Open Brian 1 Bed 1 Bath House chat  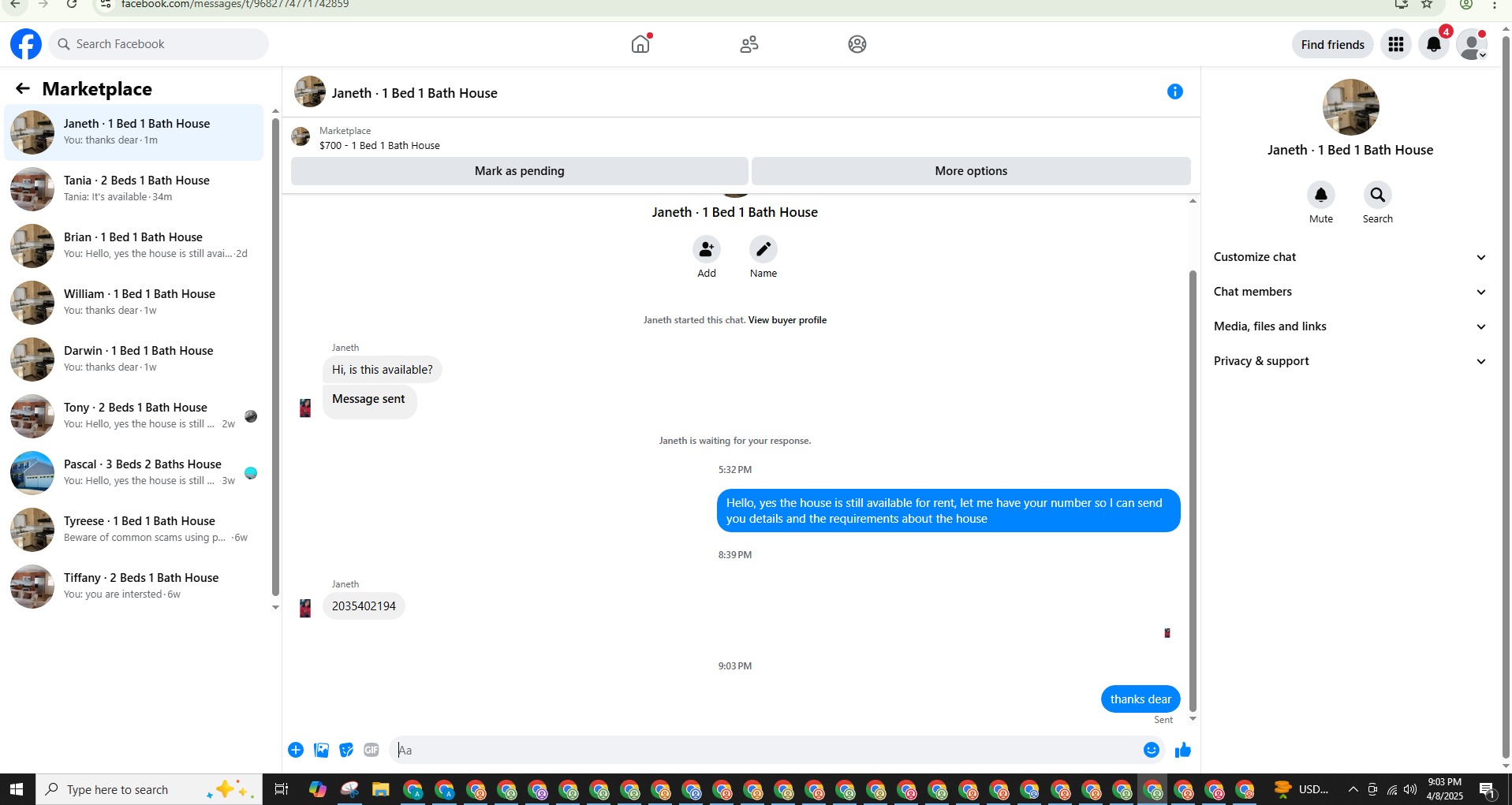134,246
